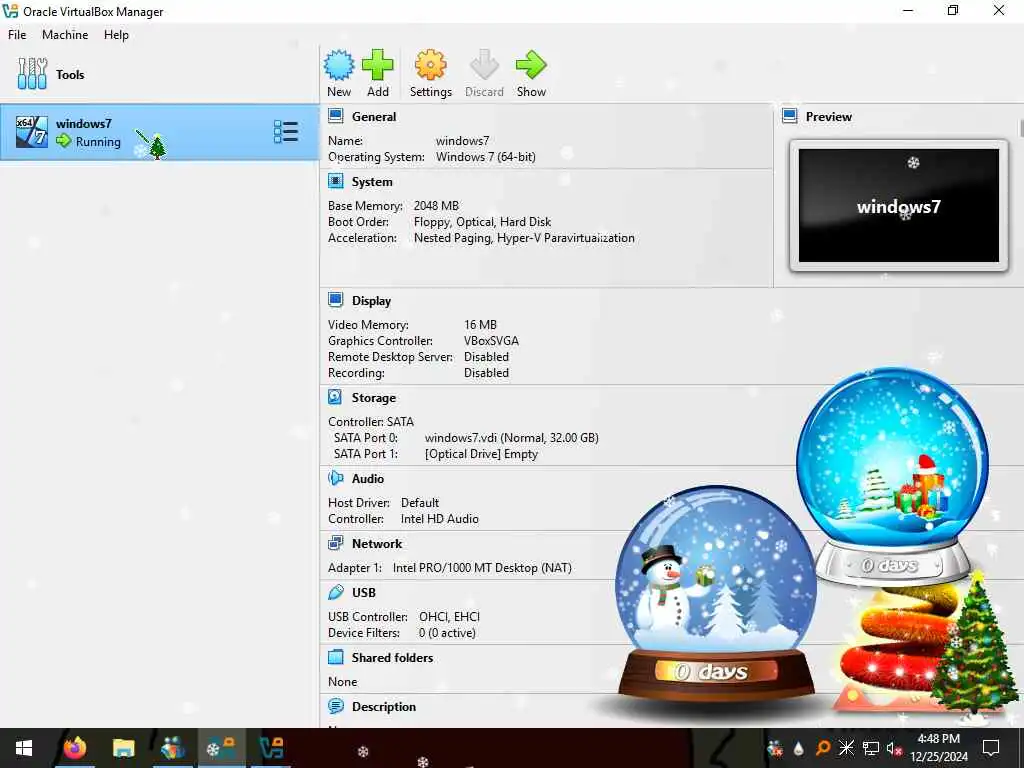Screen dimensions: 1024x768
Task: Click the windows7 preview thumbnail
Action: coord(899,205)
